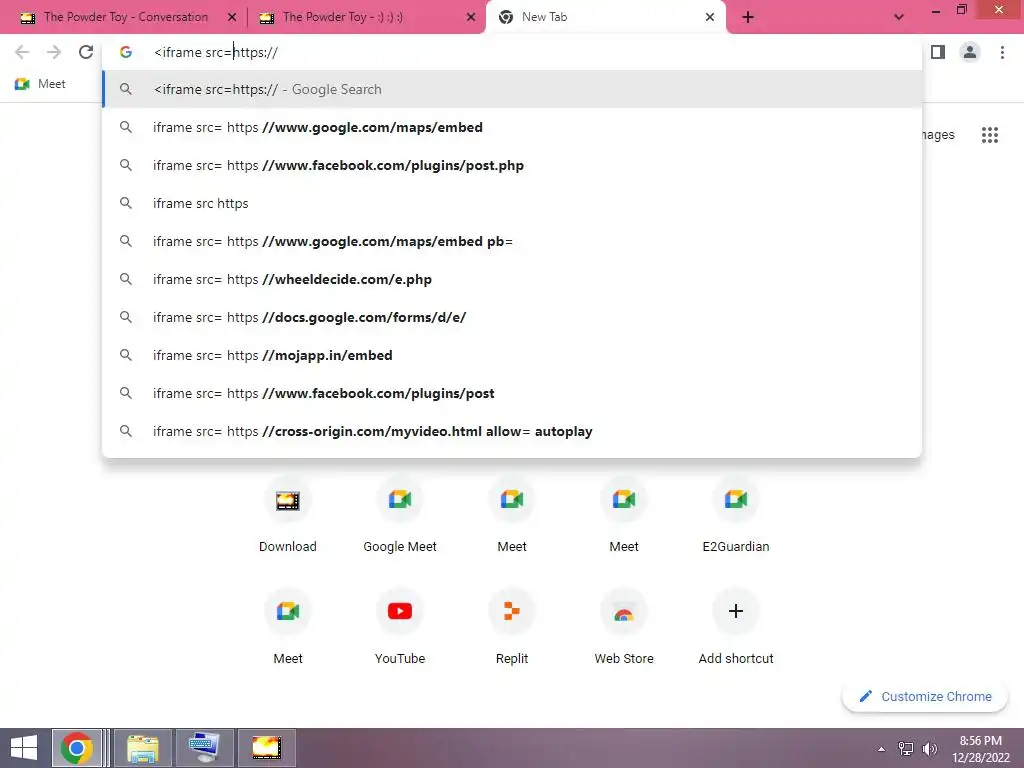Click the Add shortcut button
Image resolution: width=1024 pixels, height=768 pixels.
pos(735,627)
